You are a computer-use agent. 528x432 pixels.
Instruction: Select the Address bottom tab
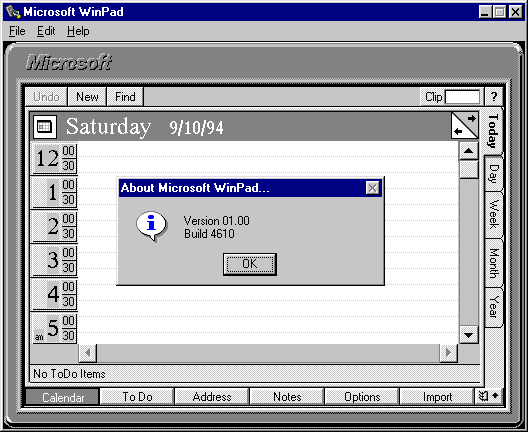click(x=212, y=397)
